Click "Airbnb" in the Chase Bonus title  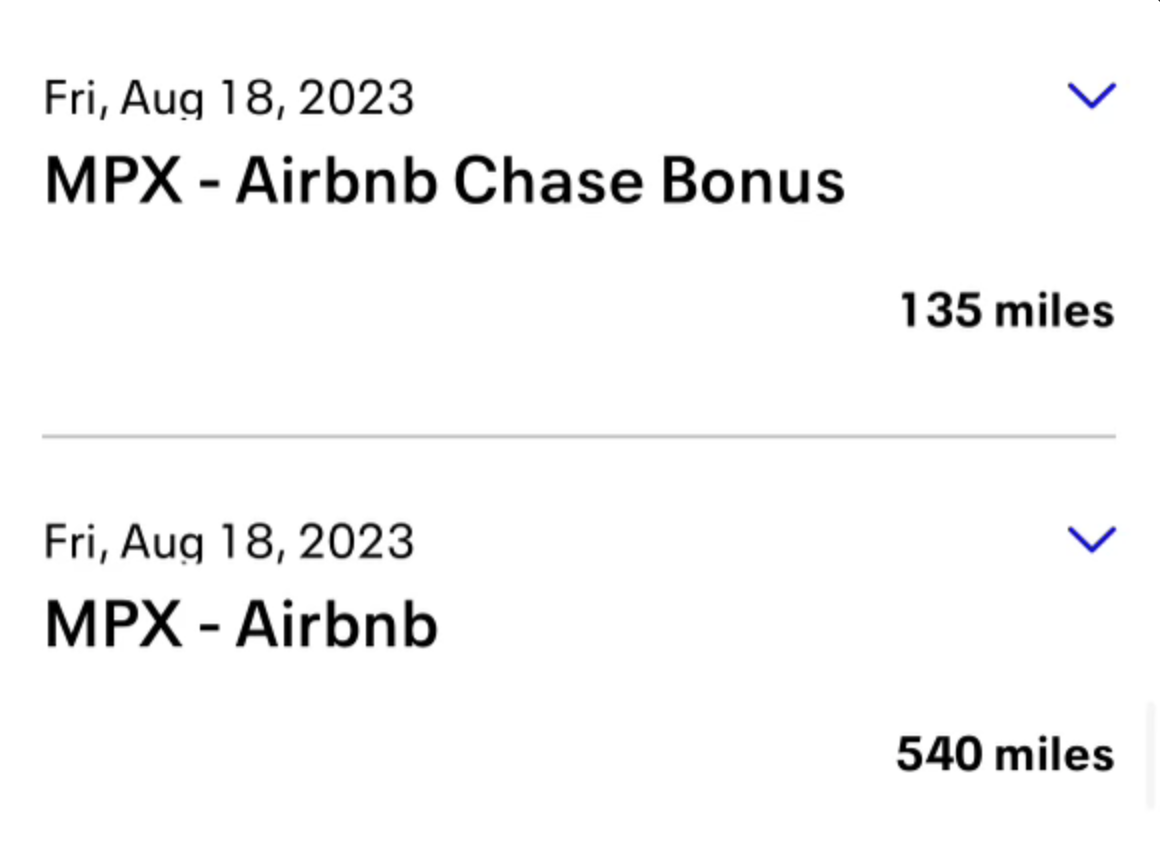[336, 182]
